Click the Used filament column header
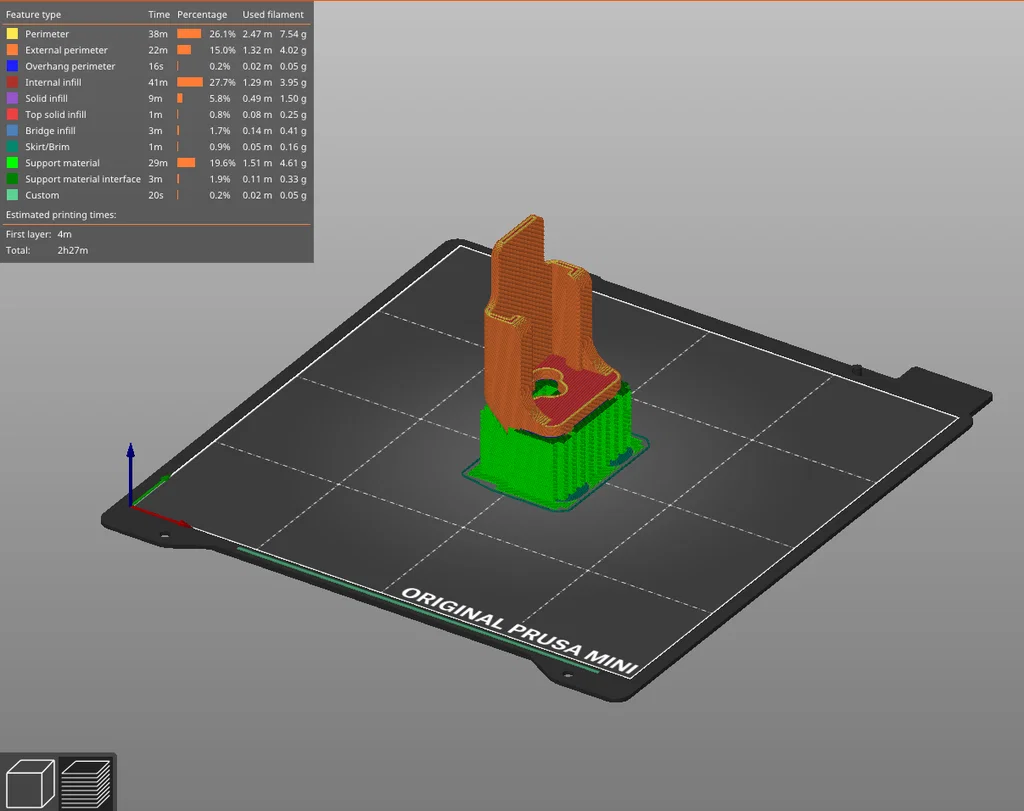The image size is (1024, 811). coord(273,14)
